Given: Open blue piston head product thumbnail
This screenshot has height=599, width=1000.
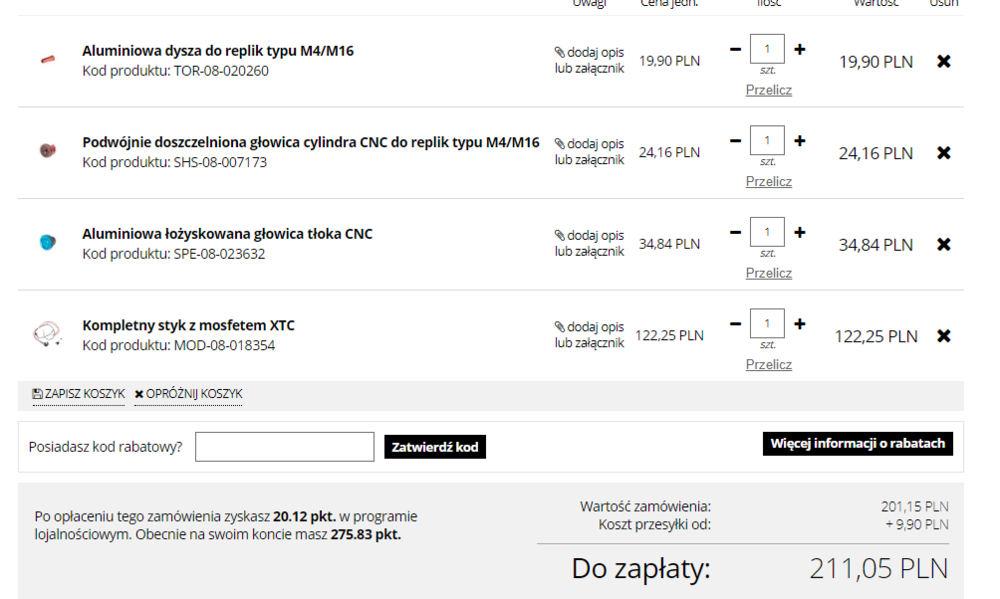Looking at the screenshot, I should pos(47,243).
